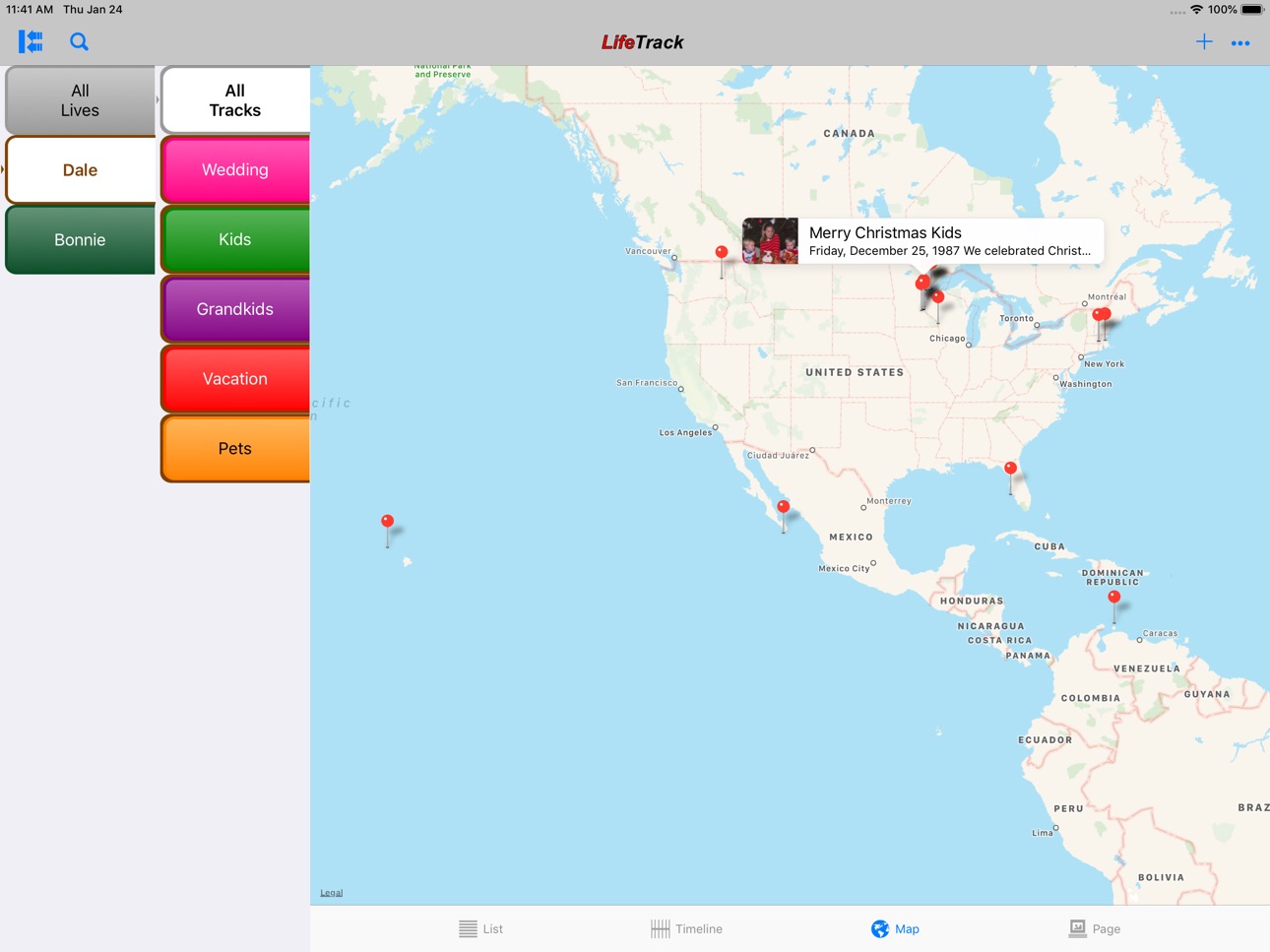Select the Vacation track
Image resolution: width=1270 pixels, height=952 pixels.
pyautogui.click(x=235, y=379)
